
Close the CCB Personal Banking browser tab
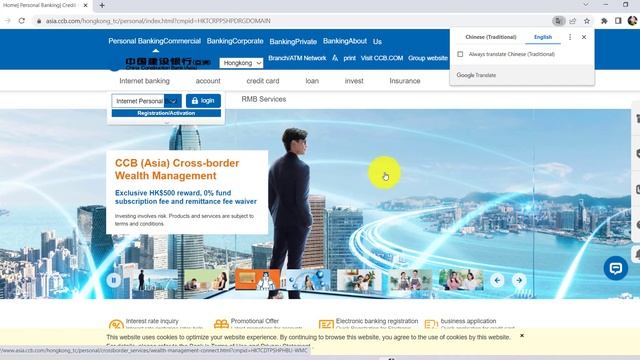click(x=85, y=5)
